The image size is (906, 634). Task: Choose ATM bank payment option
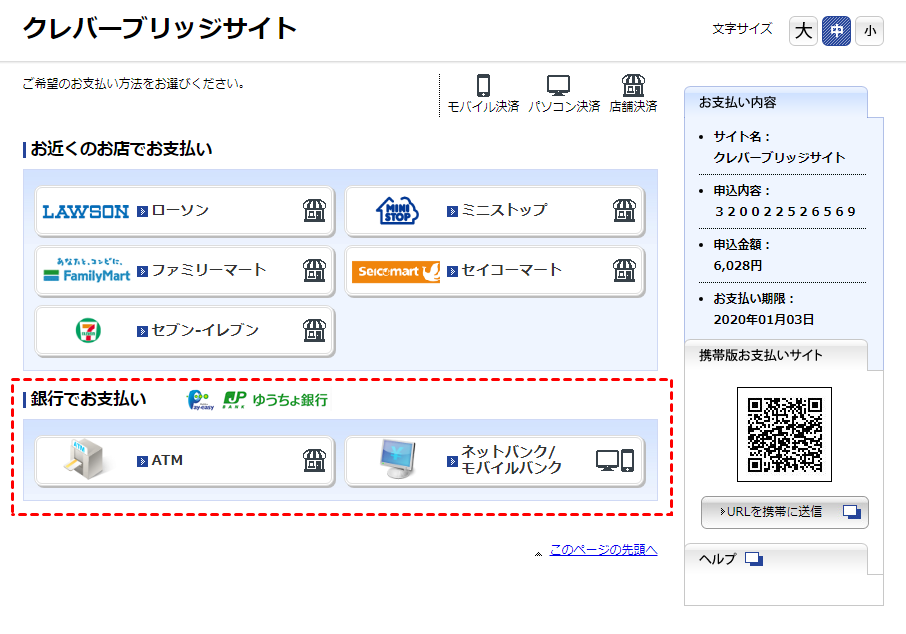pyautogui.click(x=184, y=461)
